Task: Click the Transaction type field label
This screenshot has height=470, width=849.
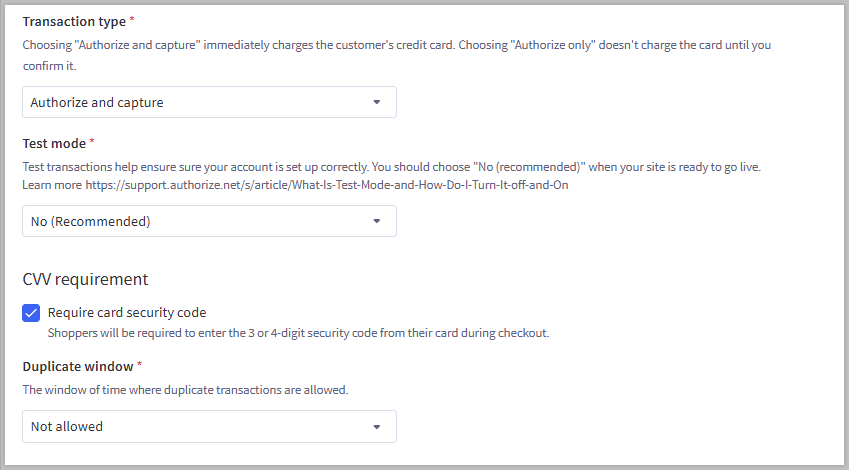Action: pyautogui.click(x=74, y=22)
